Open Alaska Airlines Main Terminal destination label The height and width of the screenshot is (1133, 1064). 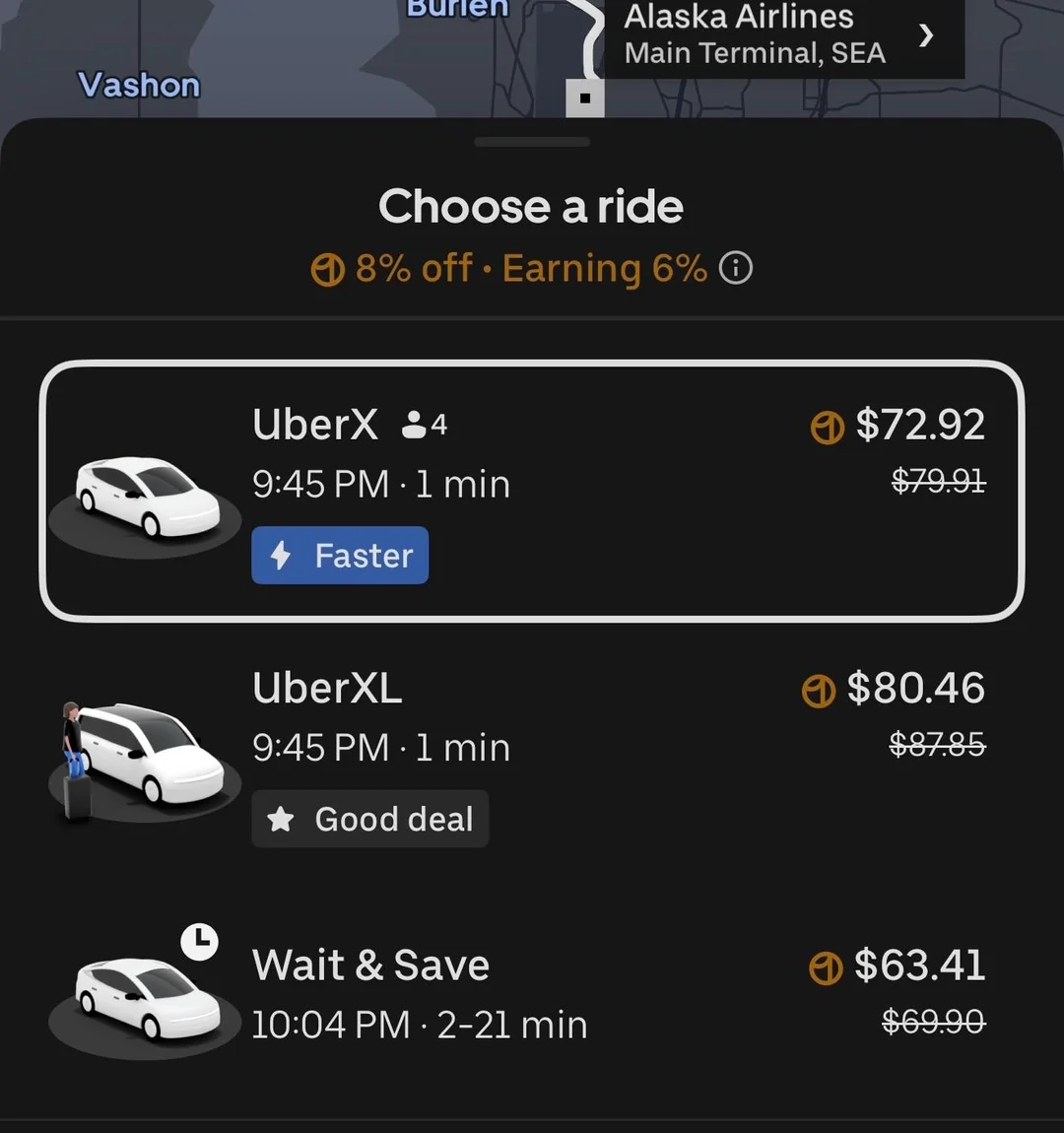(755, 35)
